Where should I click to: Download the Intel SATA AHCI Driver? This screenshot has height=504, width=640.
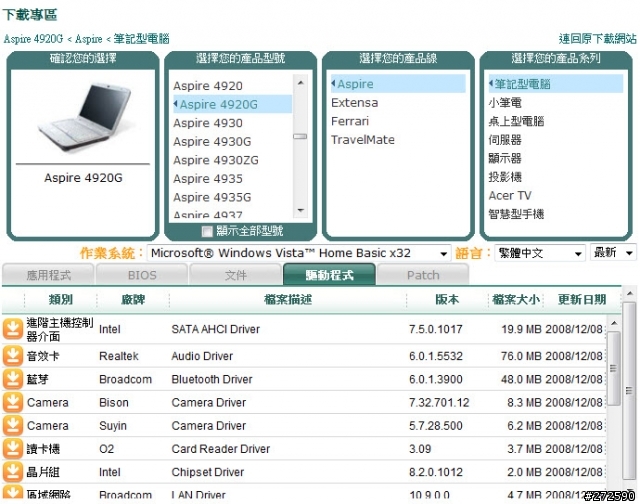(x=13, y=329)
